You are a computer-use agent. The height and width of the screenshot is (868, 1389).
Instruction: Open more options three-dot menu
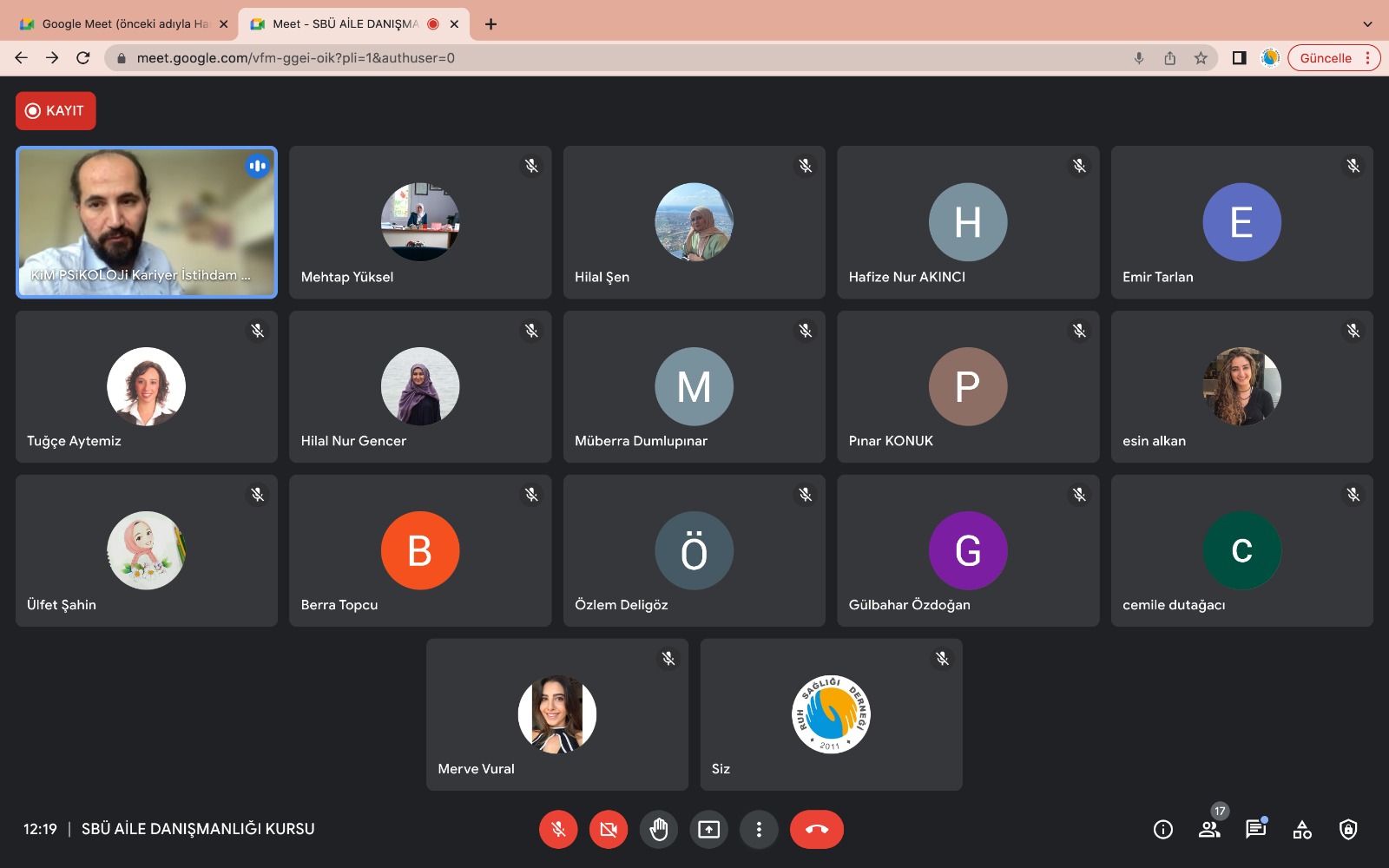point(759,830)
